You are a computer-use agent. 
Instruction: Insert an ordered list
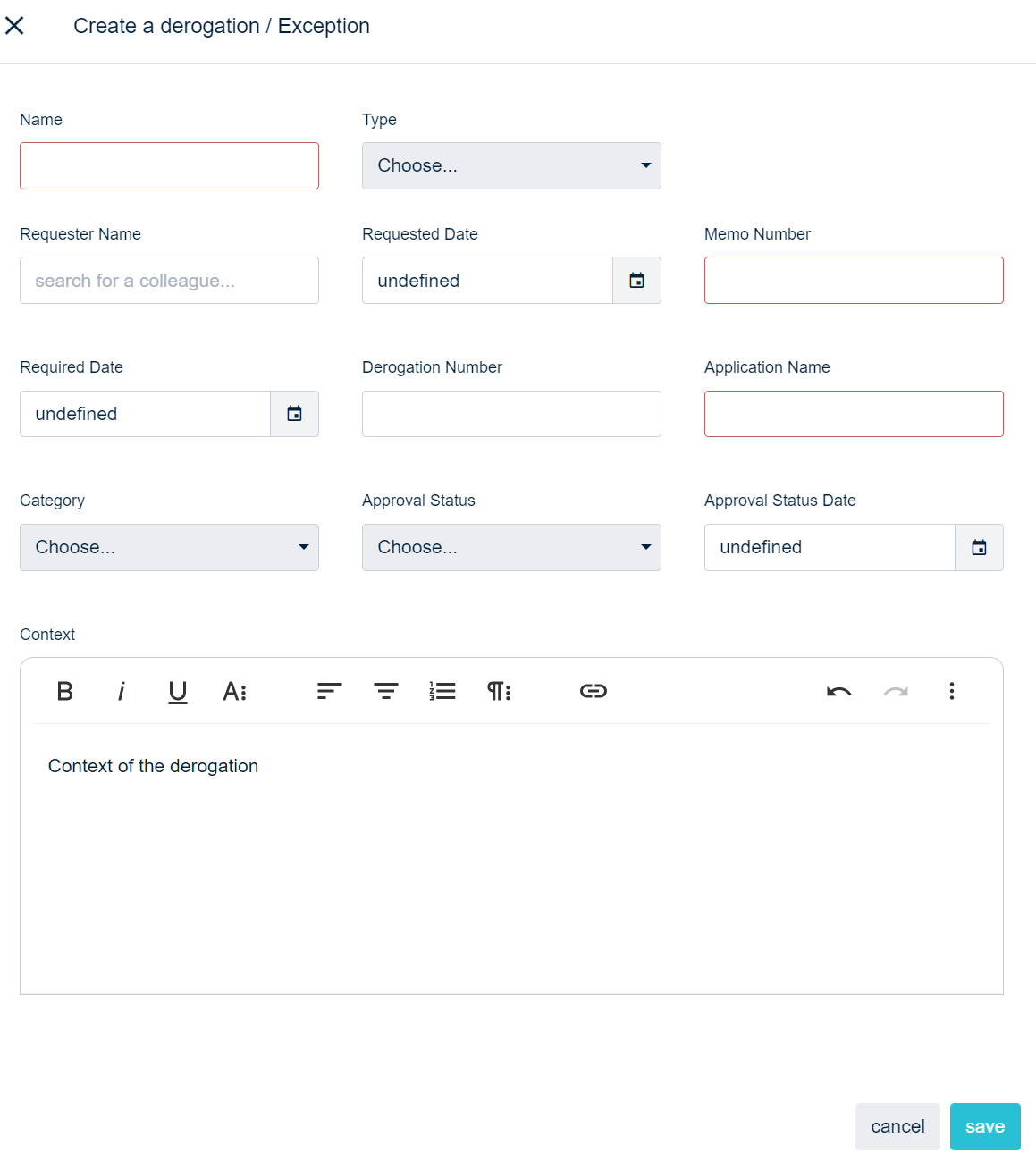click(x=442, y=691)
